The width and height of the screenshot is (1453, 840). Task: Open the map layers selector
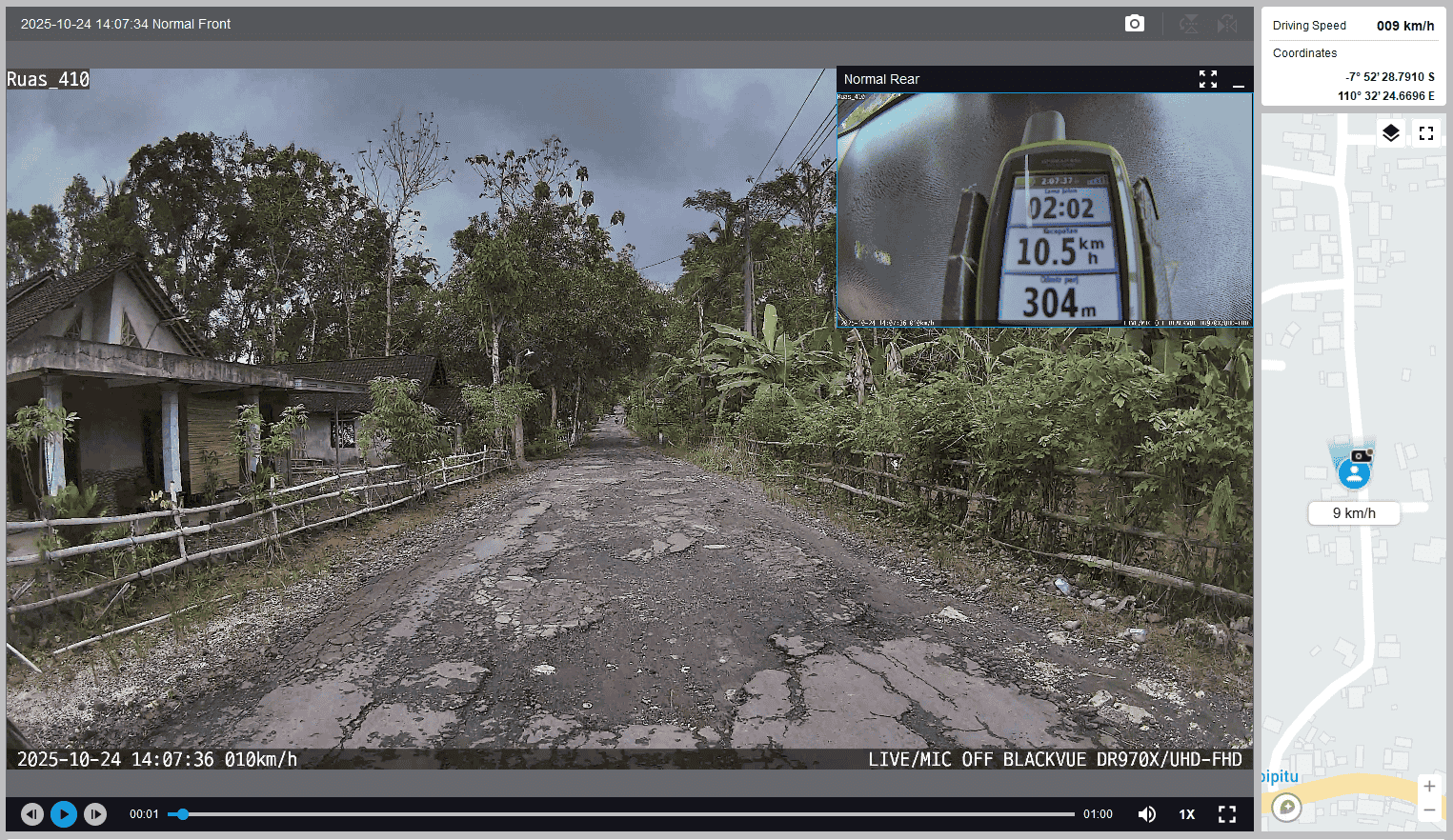[x=1391, y=133]
